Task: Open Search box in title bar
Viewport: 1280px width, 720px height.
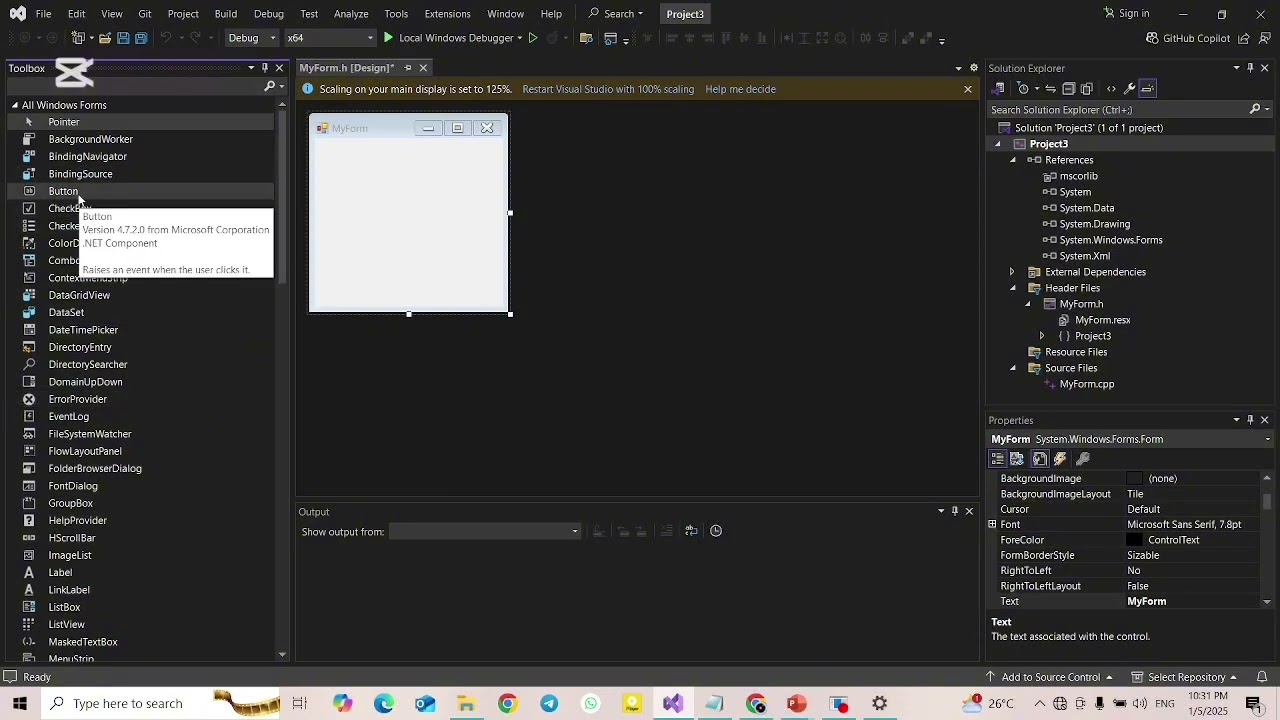Action: point(616,14)
